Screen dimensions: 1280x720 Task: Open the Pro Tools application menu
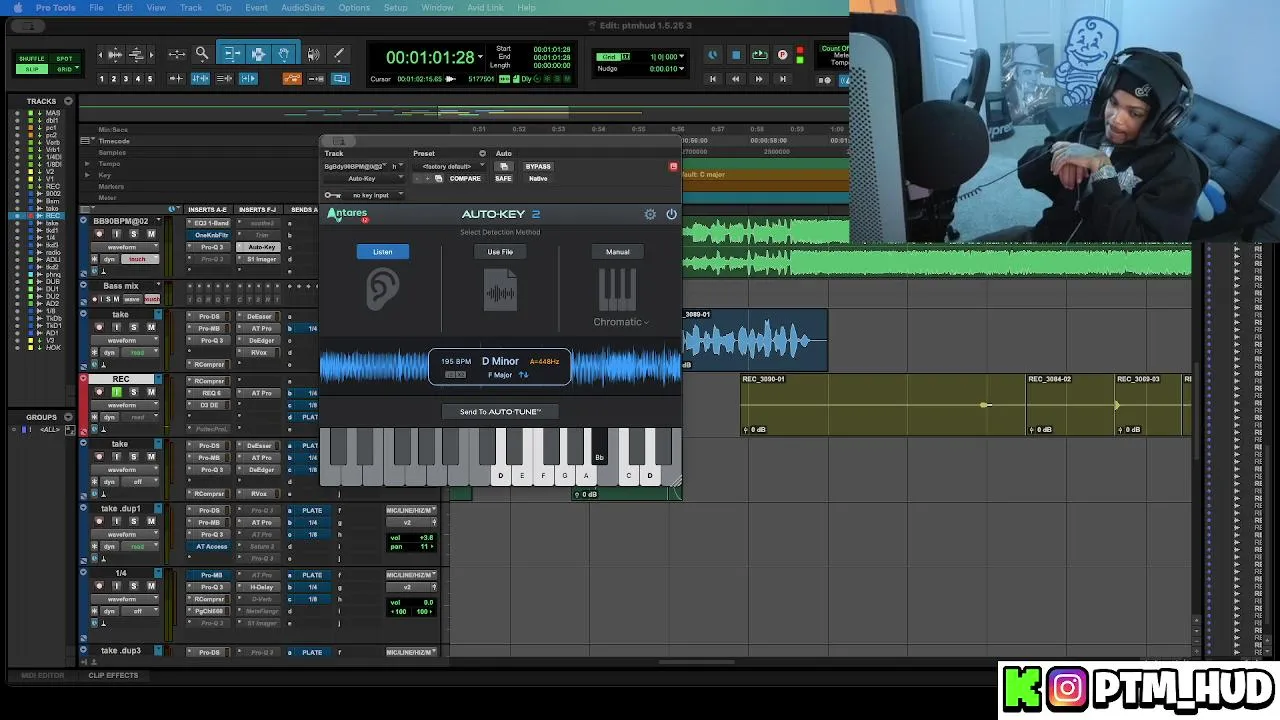(x=53, y=8)
